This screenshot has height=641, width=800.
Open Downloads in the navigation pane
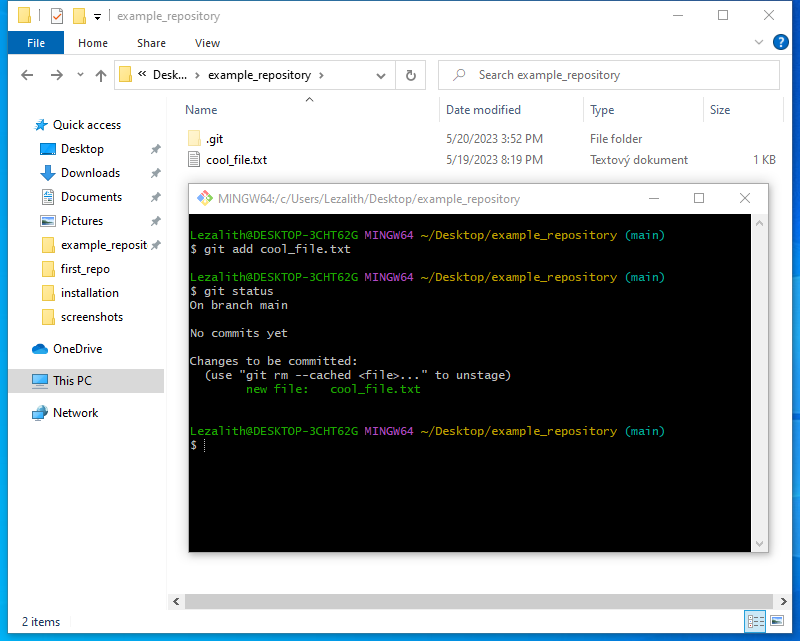pos(90,173)
